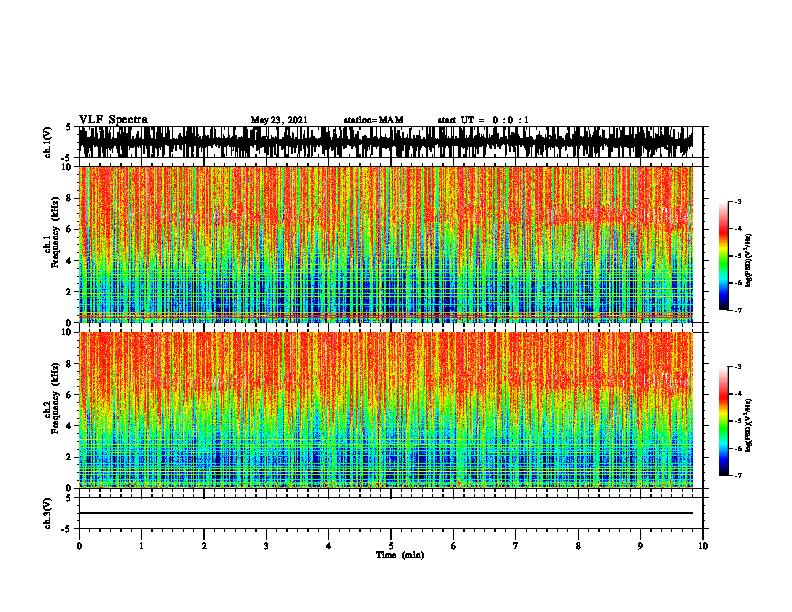Click the ch.1 spectrogram color scale bar

point(723,256)
